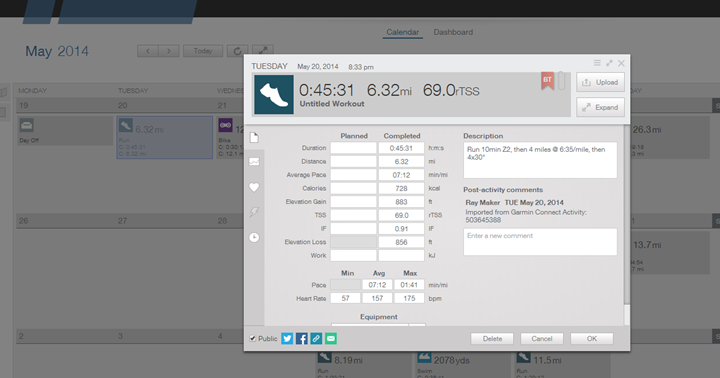Expand workout dialog with arrows icon
720x378 pixels.
click(x=609, y=63)
